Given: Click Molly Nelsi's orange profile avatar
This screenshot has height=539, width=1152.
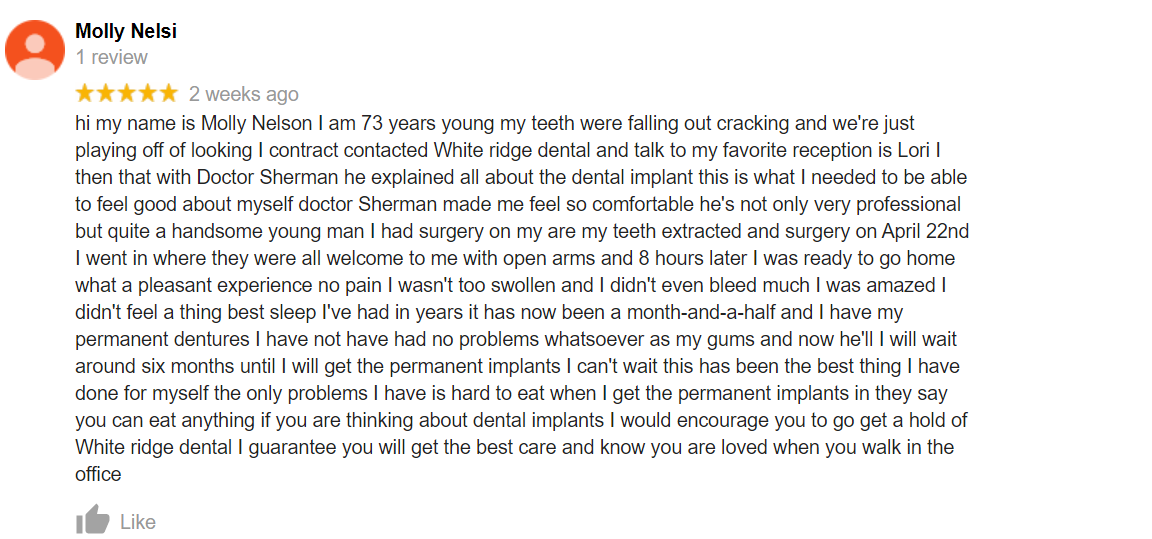Looking at the screenshot, I should (35, 48).
